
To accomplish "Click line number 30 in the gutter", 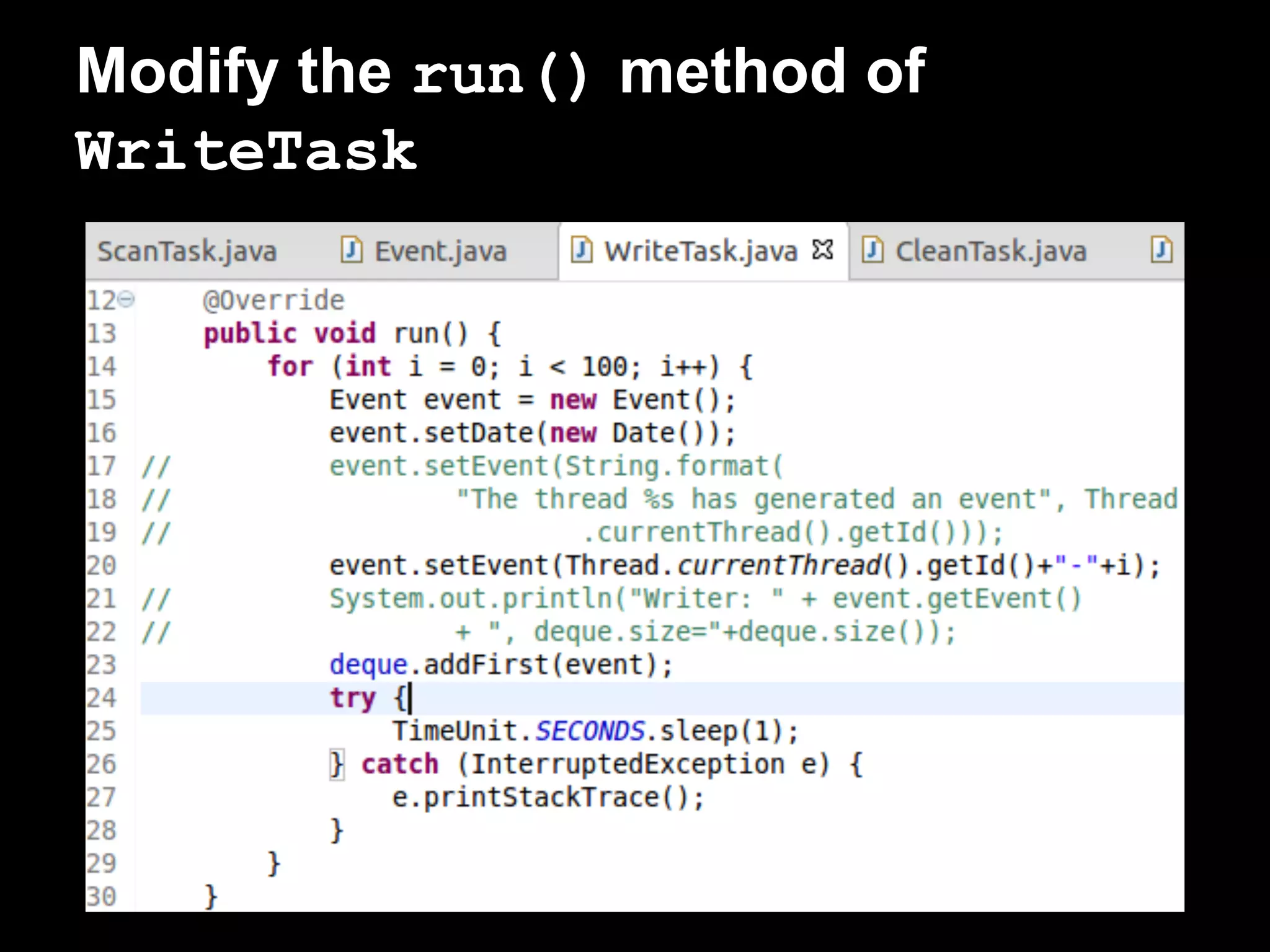I will tap(102, 897).
